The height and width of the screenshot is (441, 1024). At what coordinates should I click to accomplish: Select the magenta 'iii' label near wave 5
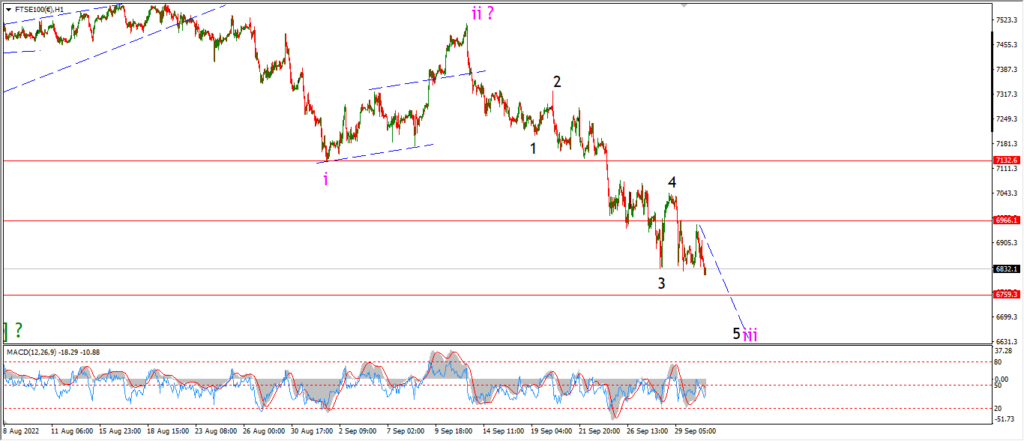tap(751, 335)
